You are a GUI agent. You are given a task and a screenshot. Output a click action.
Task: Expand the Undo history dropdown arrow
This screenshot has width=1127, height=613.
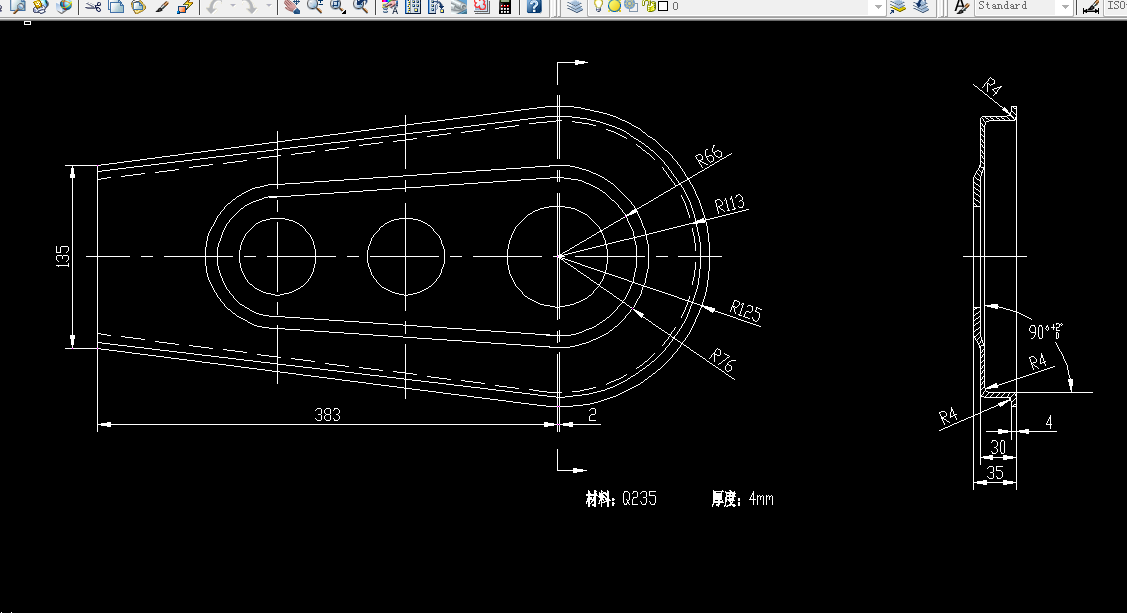point(232,6)
